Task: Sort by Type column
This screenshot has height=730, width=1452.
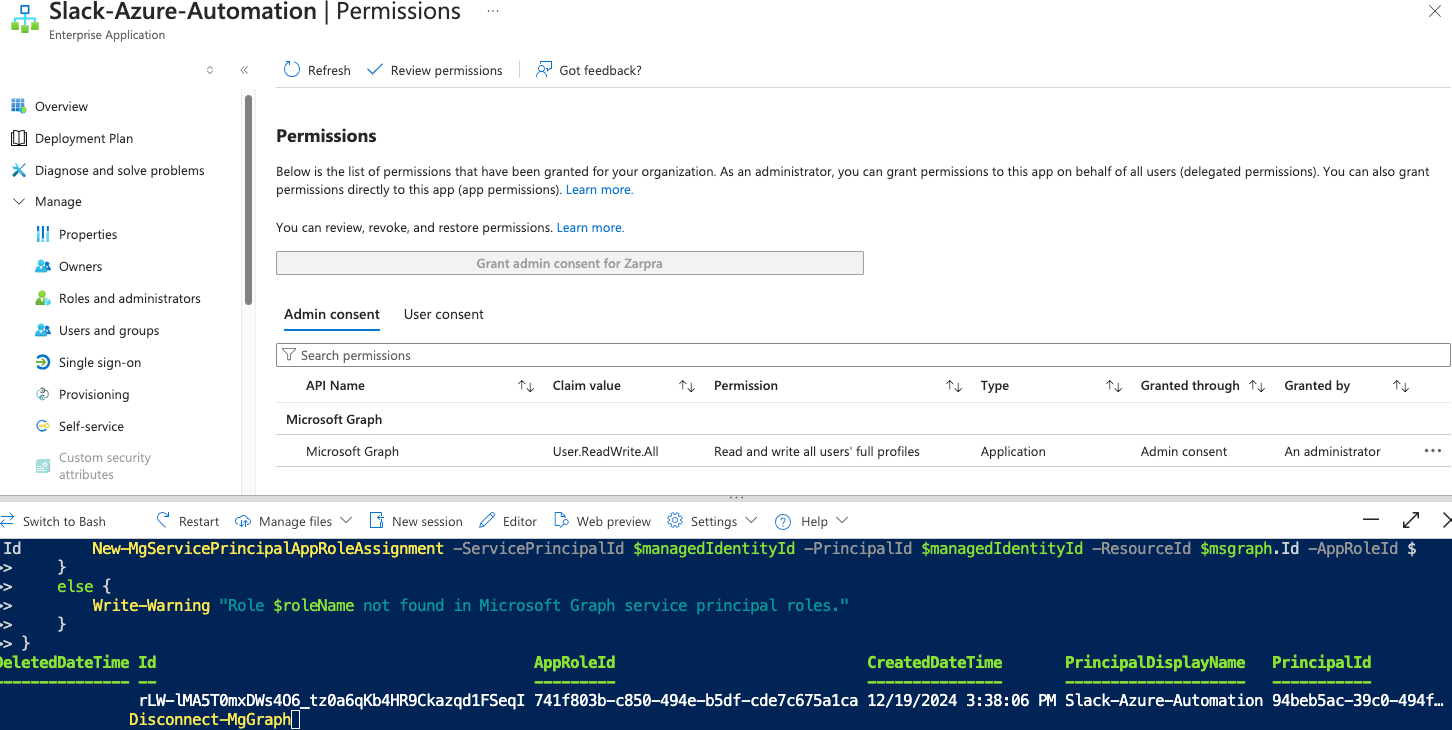Action: click(1114, 386)
